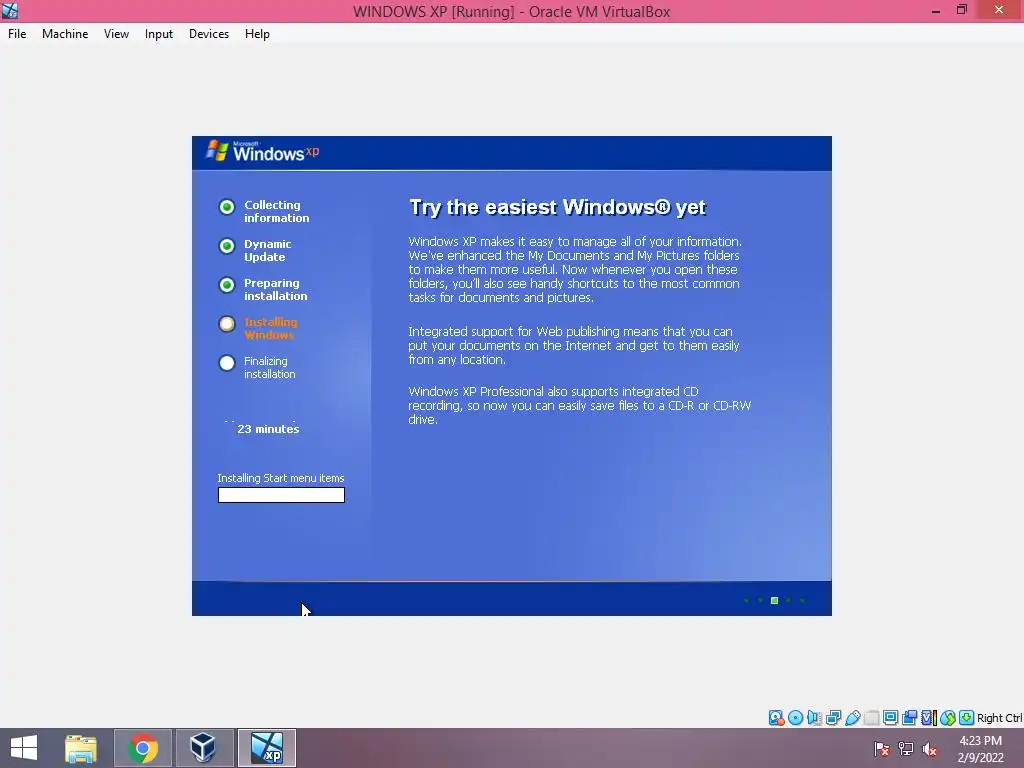Open the Input menu
Viewport: 1024px width, 768px height.
(x=159, y=34)
